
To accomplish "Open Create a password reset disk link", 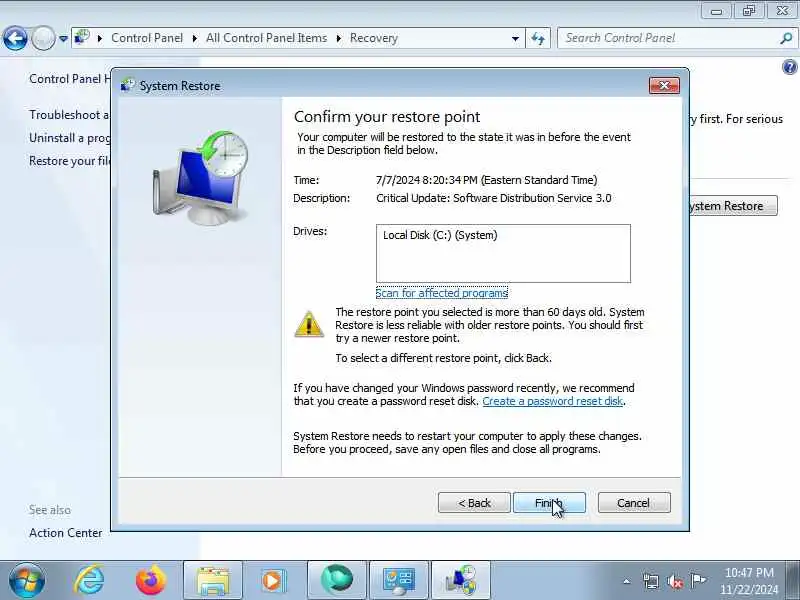I will coord(553,401).
